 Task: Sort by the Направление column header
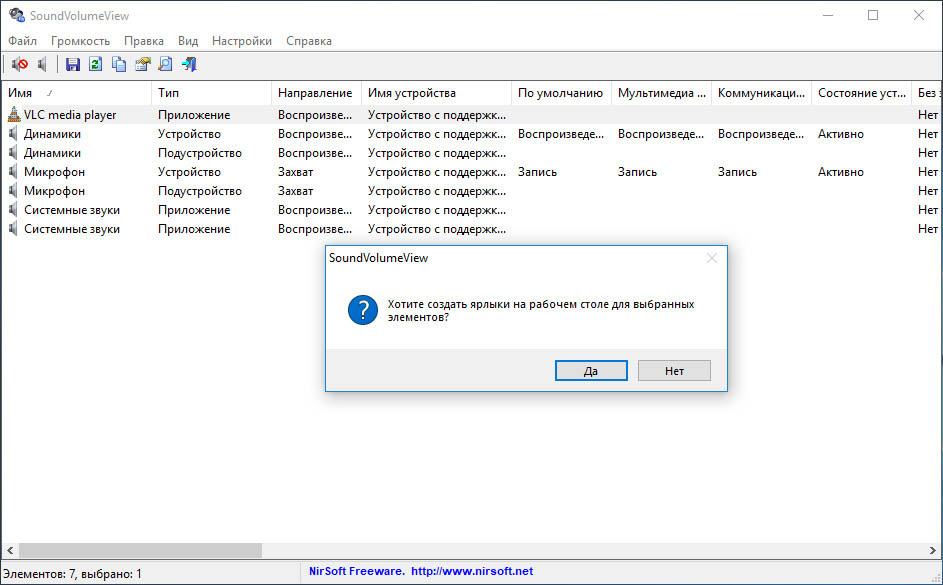point(316,93)
